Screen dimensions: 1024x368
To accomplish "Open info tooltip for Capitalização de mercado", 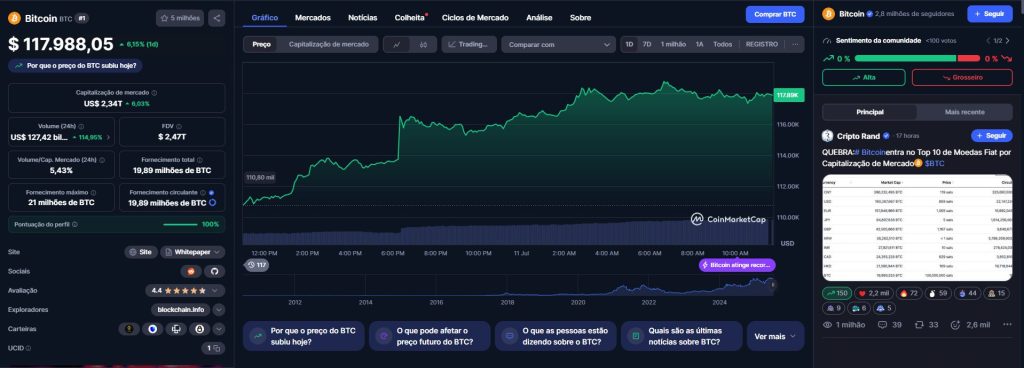I will click(154, 93).
